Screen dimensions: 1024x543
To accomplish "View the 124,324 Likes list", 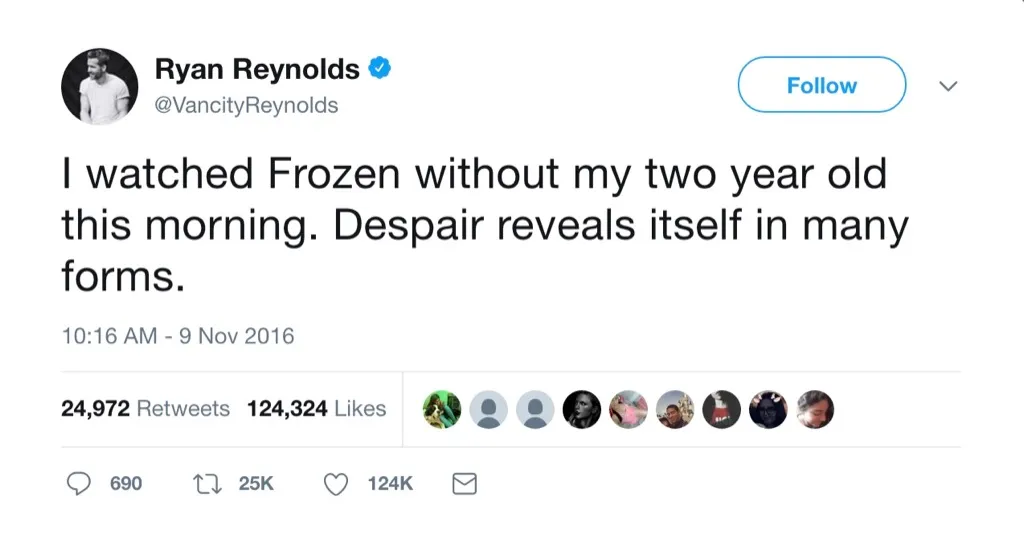I will pyautogui.click(x=316, y=408).
